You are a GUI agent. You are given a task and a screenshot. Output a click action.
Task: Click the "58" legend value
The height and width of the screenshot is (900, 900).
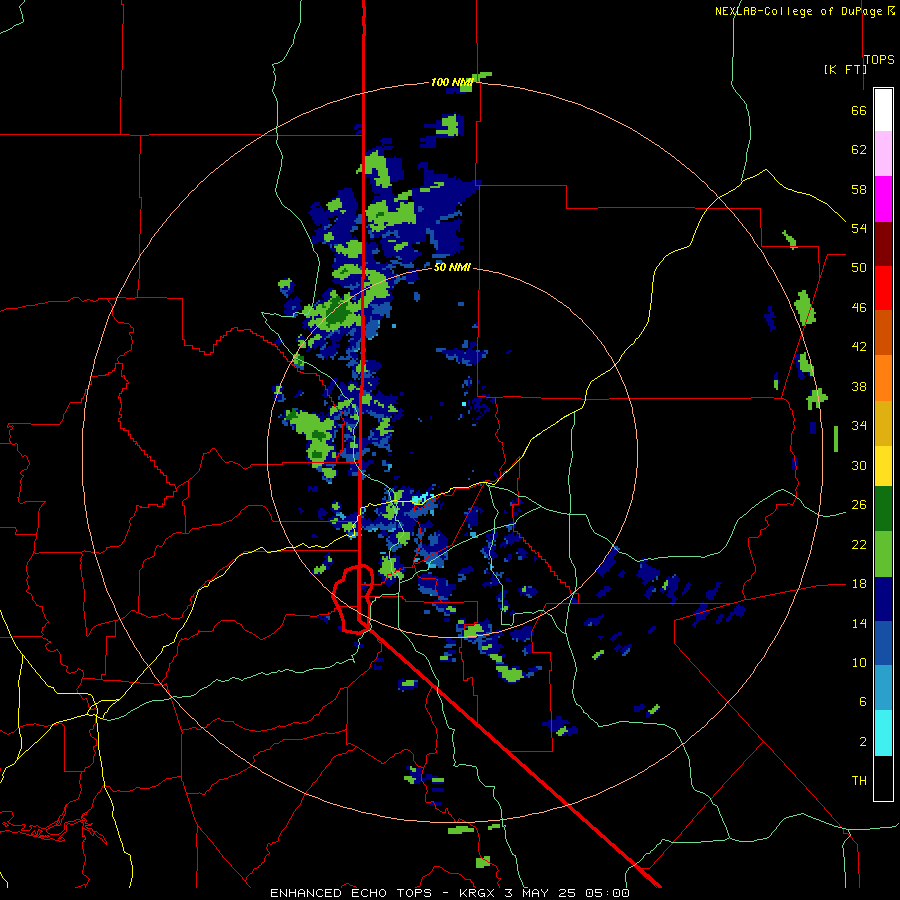(x=859, y=189)
